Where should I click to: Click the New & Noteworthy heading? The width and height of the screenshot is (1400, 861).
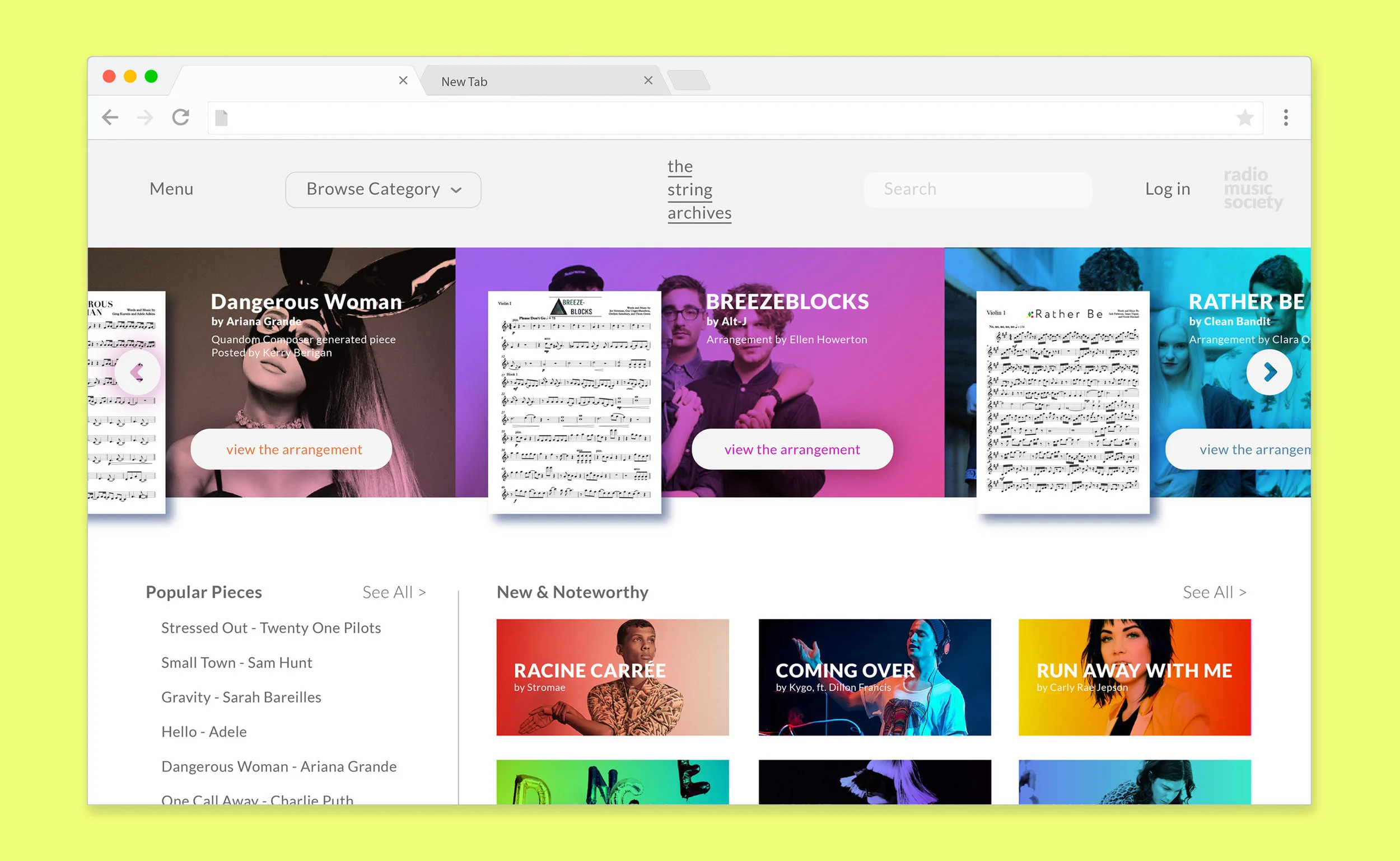(x=572, y=592)
